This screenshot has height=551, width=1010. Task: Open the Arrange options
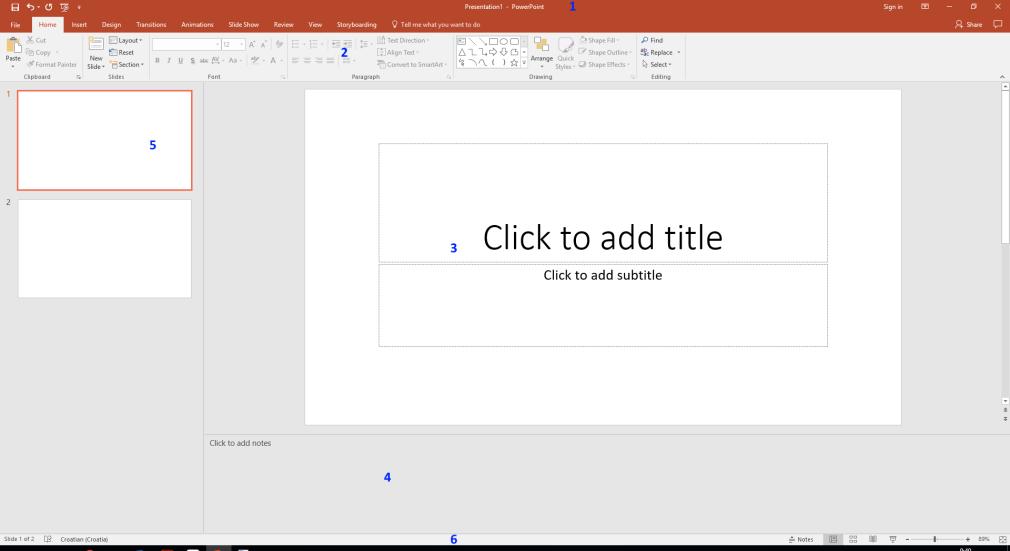click(542, 52)
